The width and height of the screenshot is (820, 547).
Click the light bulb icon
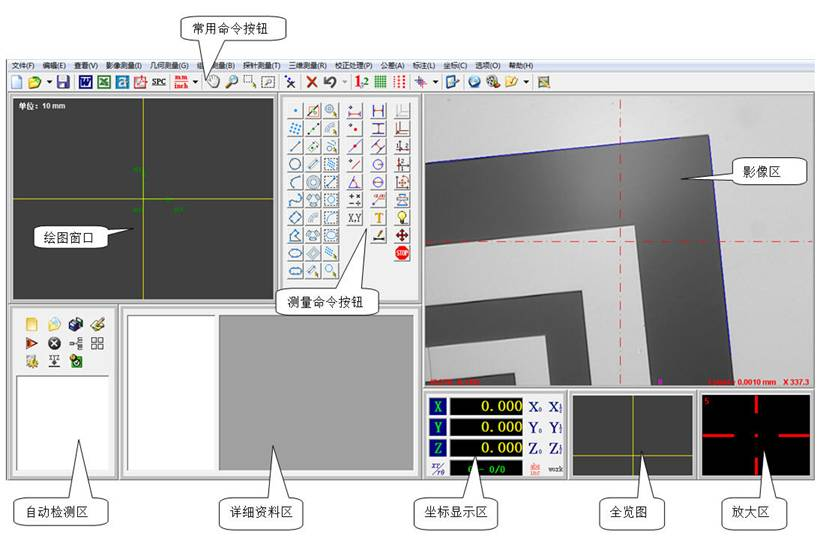pyautogui.click(x=403, y=217)
